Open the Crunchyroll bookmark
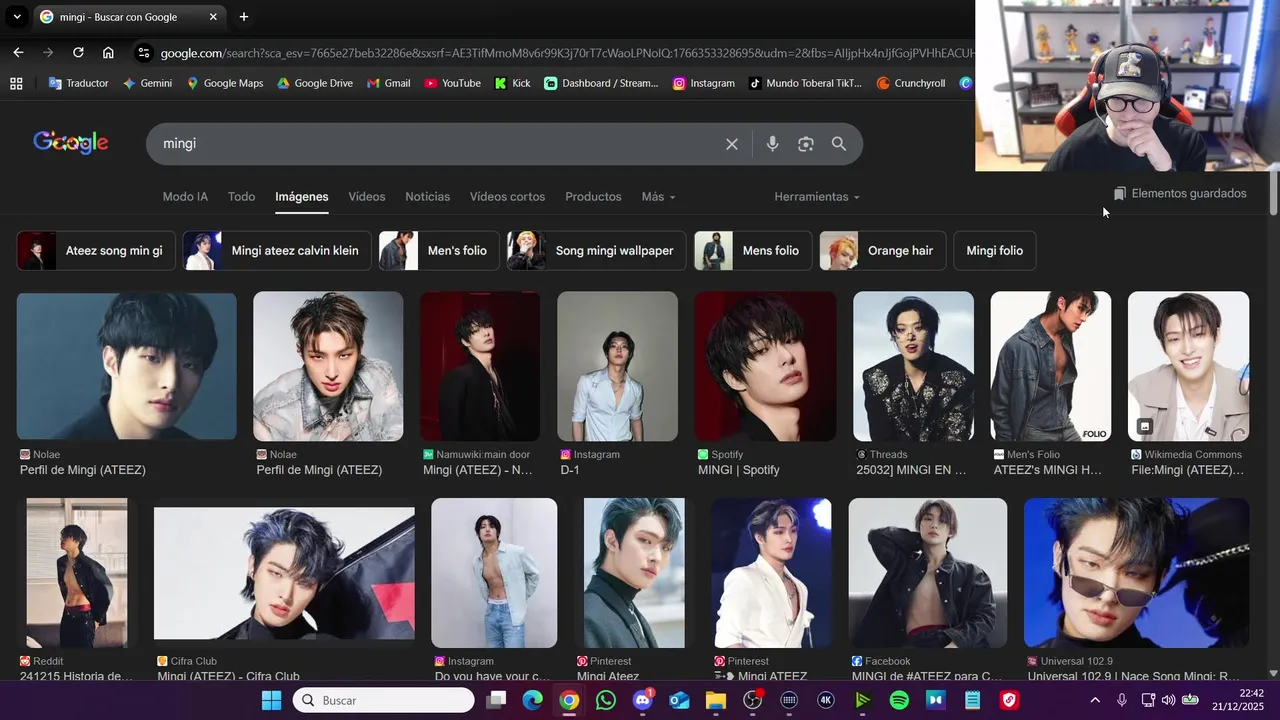 tap(911, 83)
